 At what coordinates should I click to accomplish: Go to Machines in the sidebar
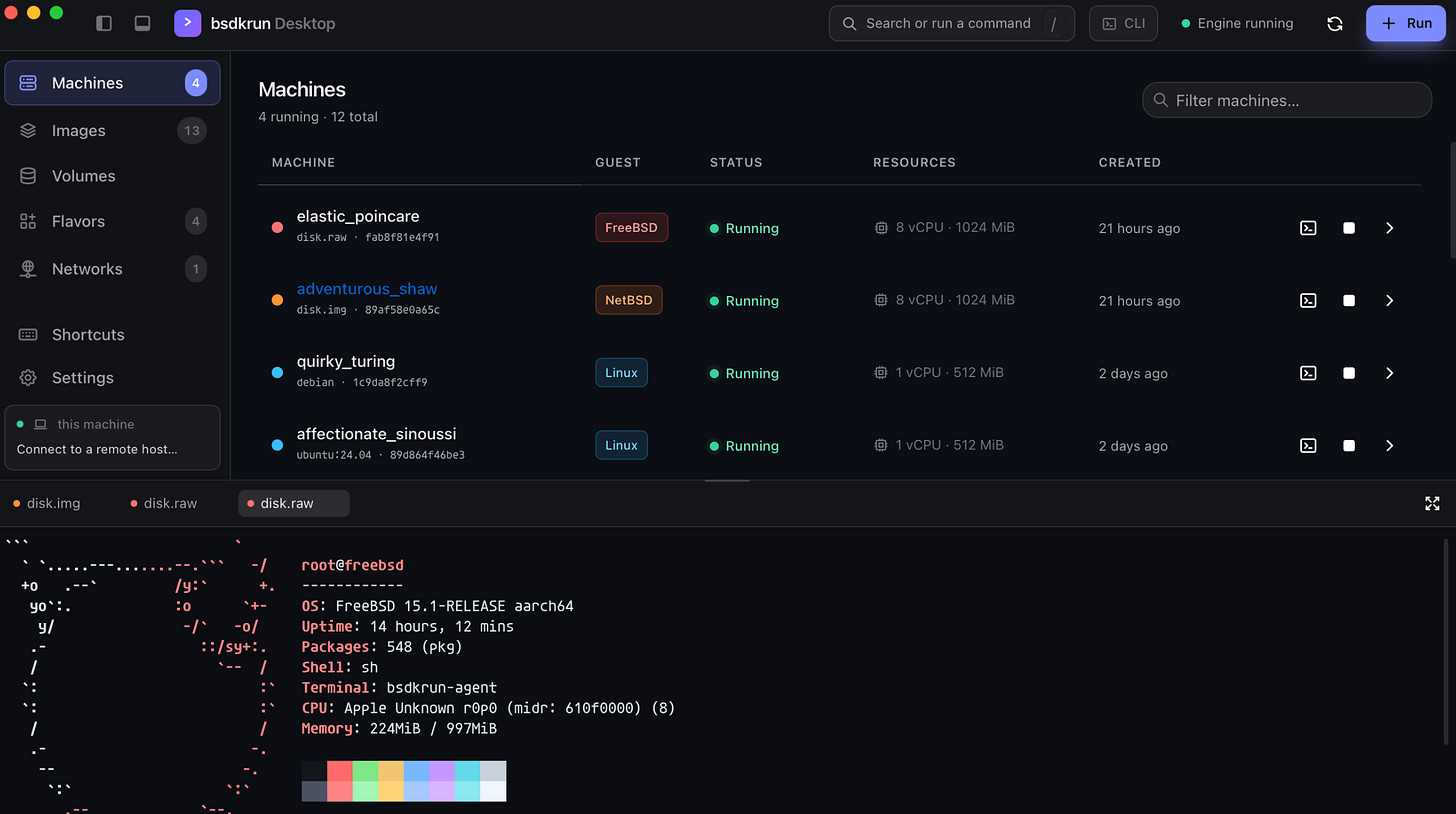(112, 83)
